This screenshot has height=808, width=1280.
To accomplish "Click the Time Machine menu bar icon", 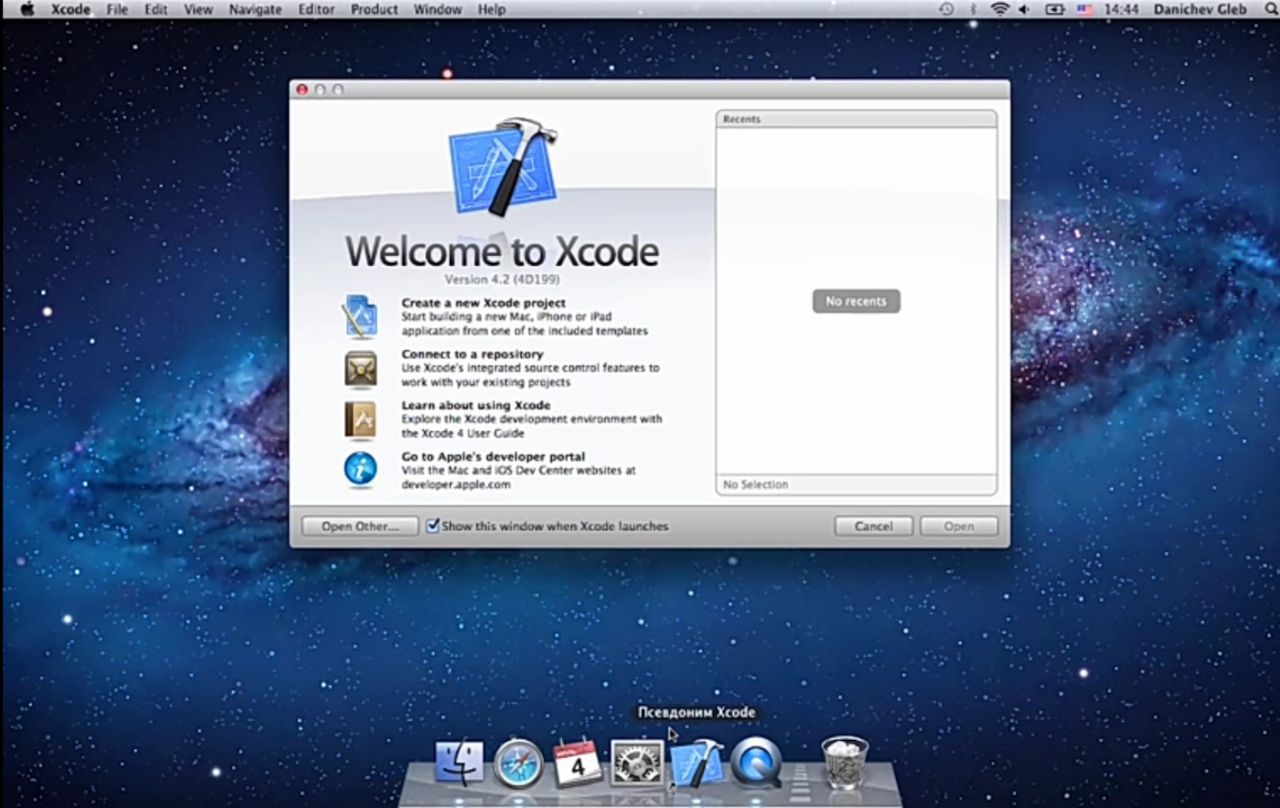I will click(946, 9).
